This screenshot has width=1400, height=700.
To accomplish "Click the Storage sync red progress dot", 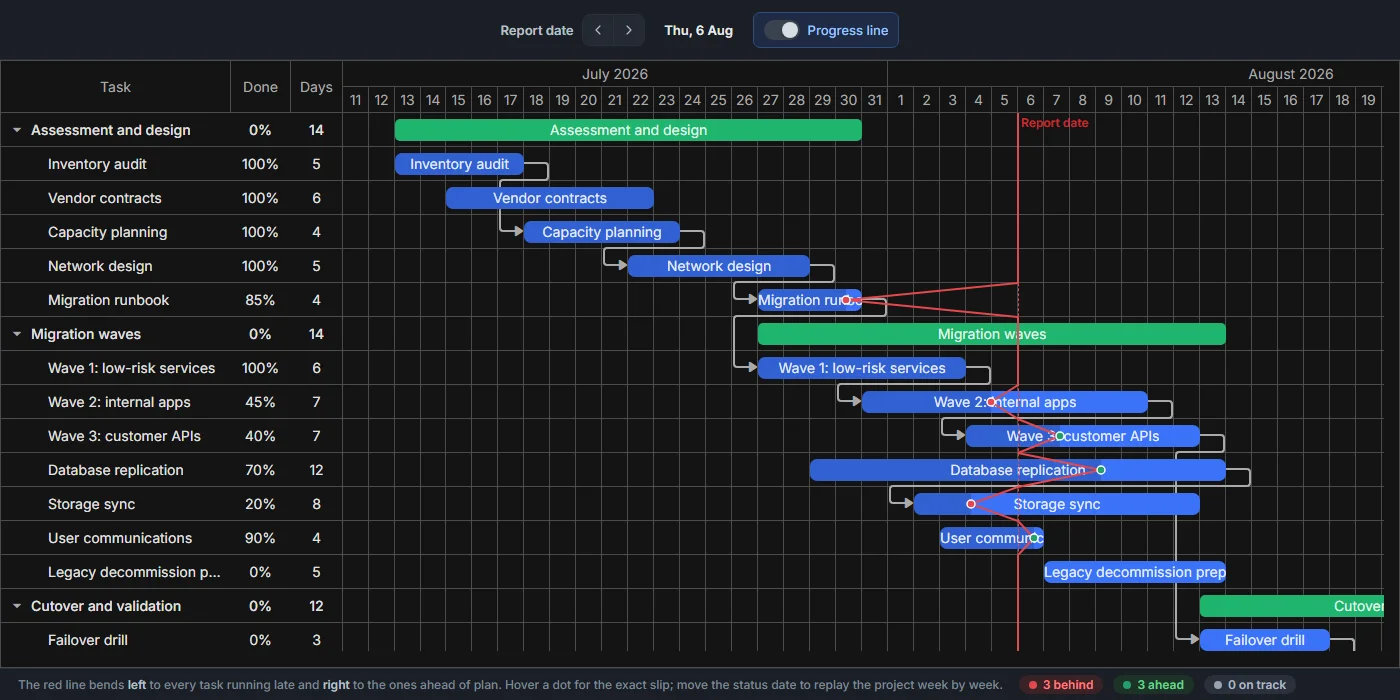I will point(971,504).
